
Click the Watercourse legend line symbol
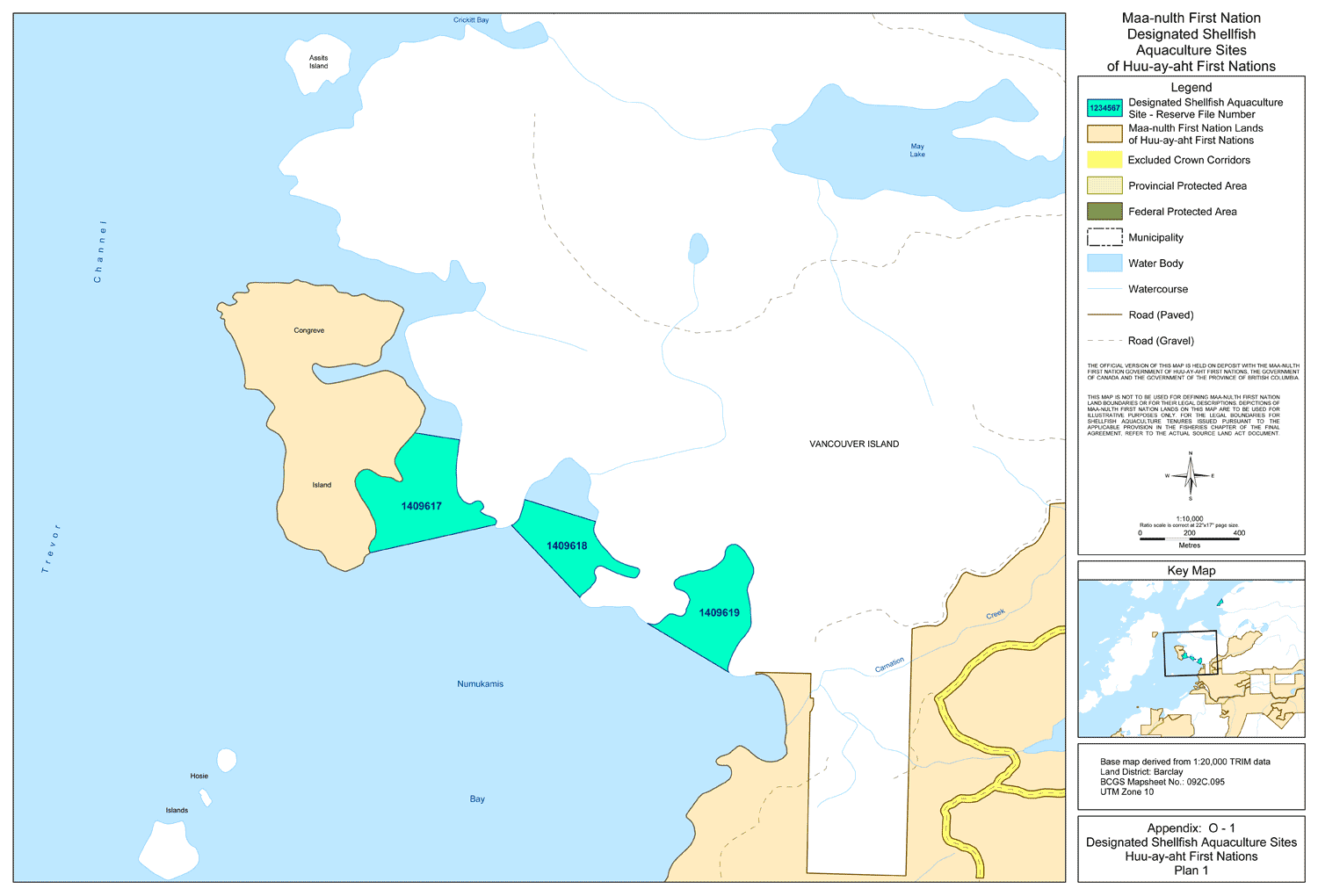[1104, 289]
